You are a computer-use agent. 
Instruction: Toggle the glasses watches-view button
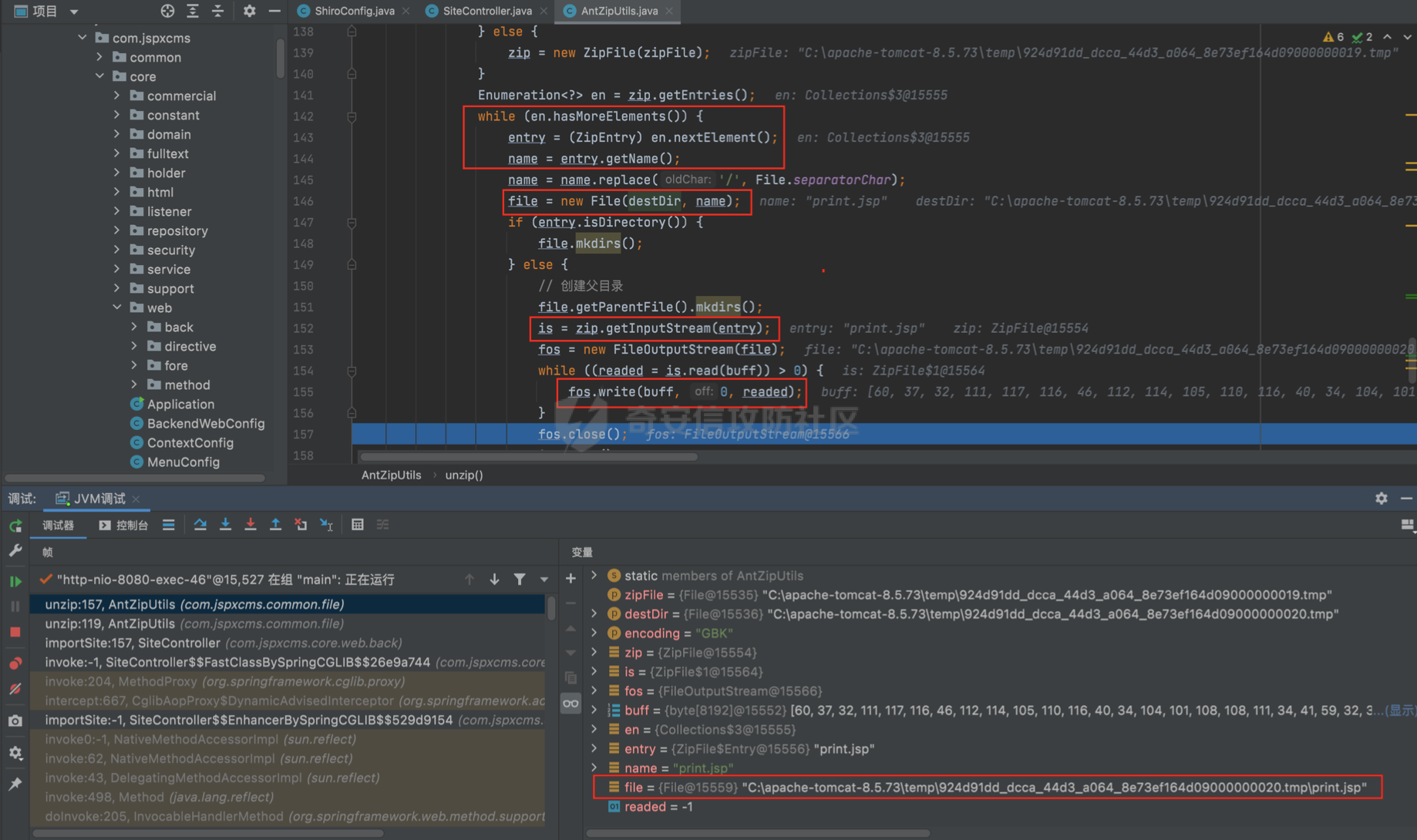pyautogui.click(x=571, y=703)
